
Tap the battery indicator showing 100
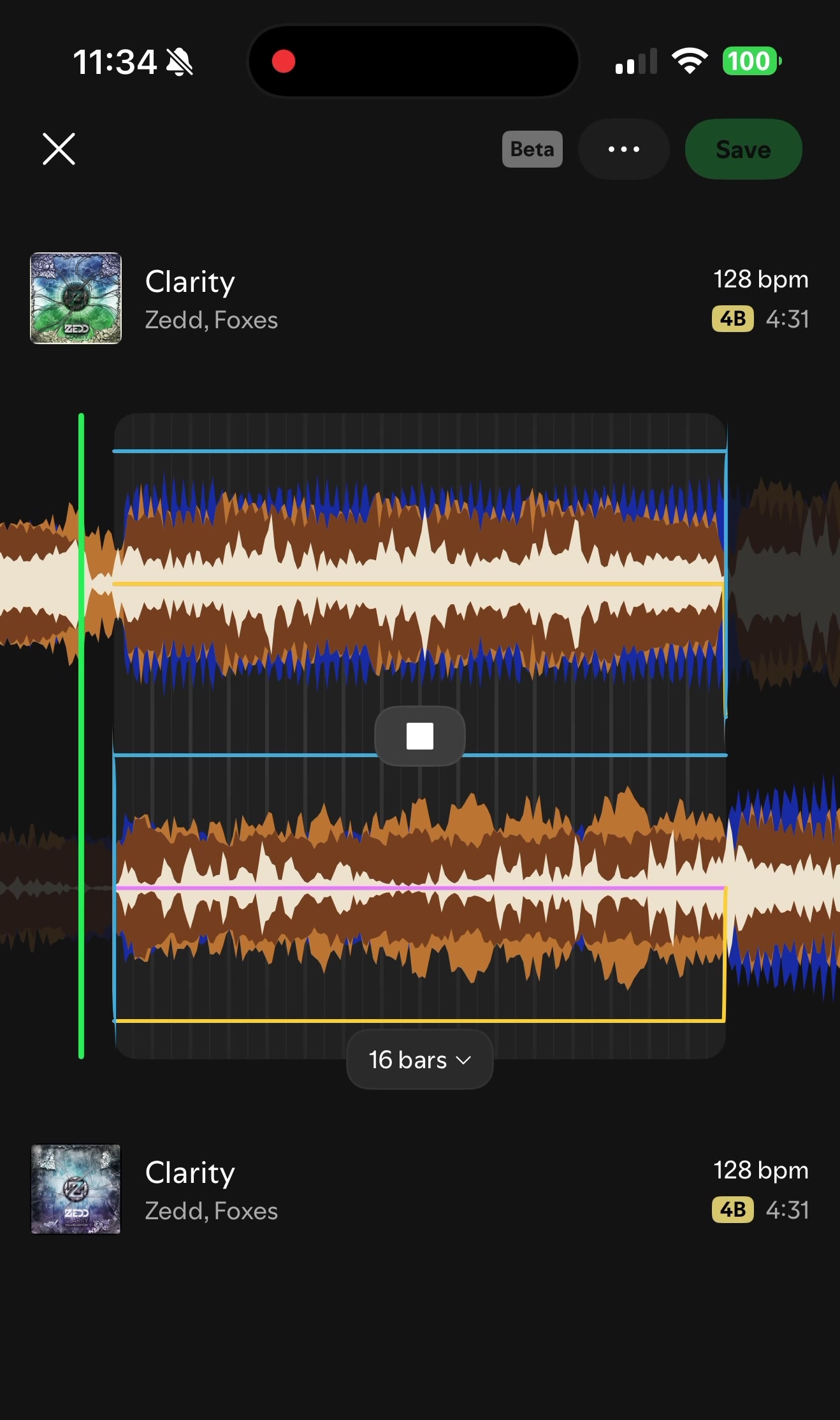[752, 61]
